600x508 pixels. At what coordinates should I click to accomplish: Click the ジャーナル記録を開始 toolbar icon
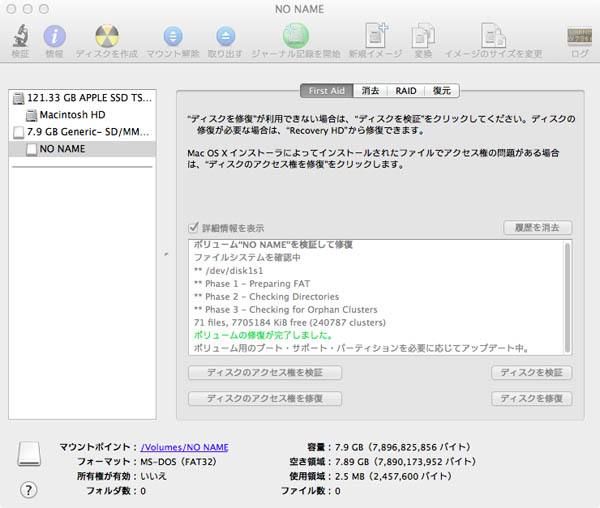click(x=295, y=37)
